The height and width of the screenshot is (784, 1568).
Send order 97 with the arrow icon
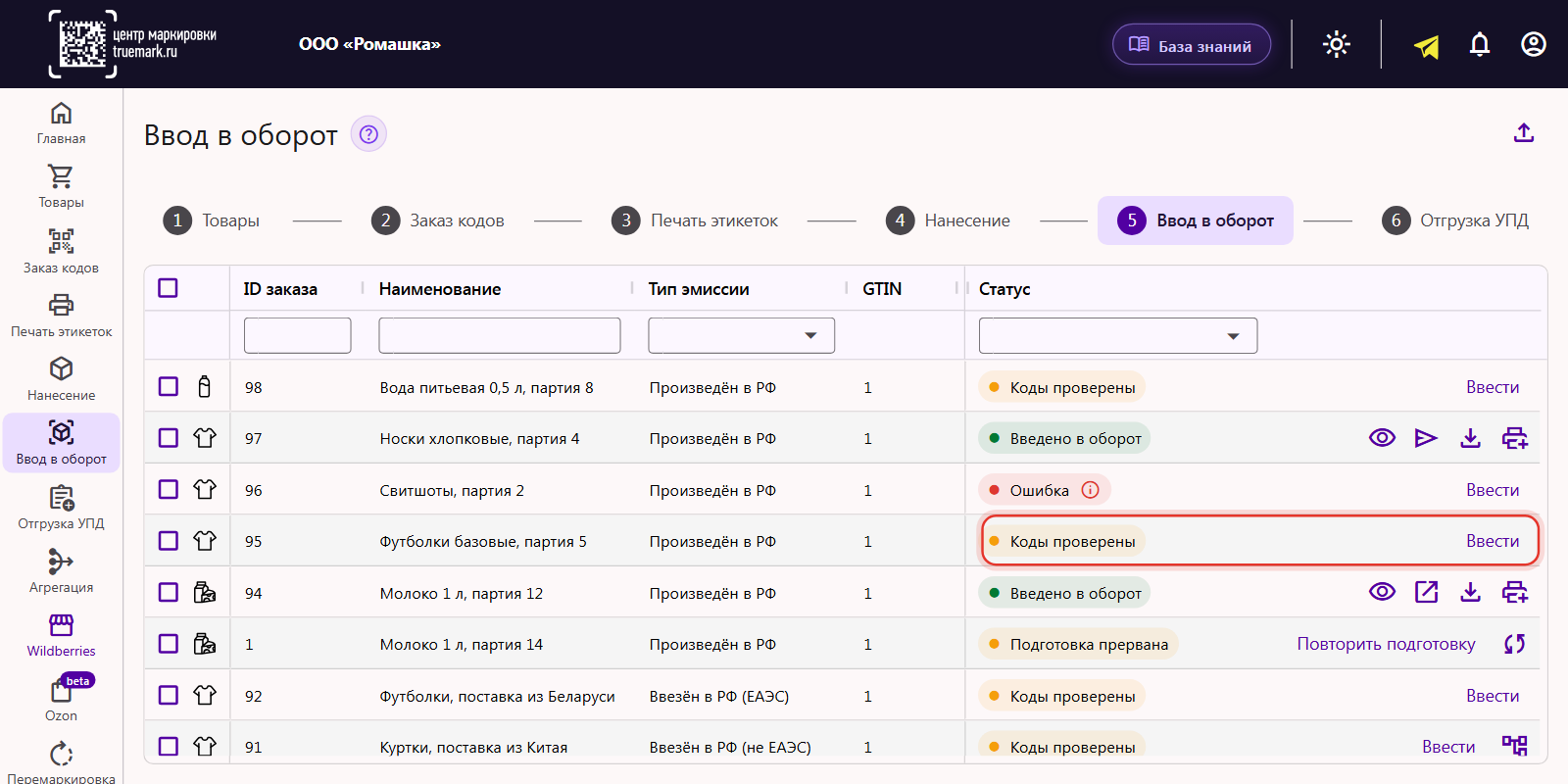(1426, 438)
